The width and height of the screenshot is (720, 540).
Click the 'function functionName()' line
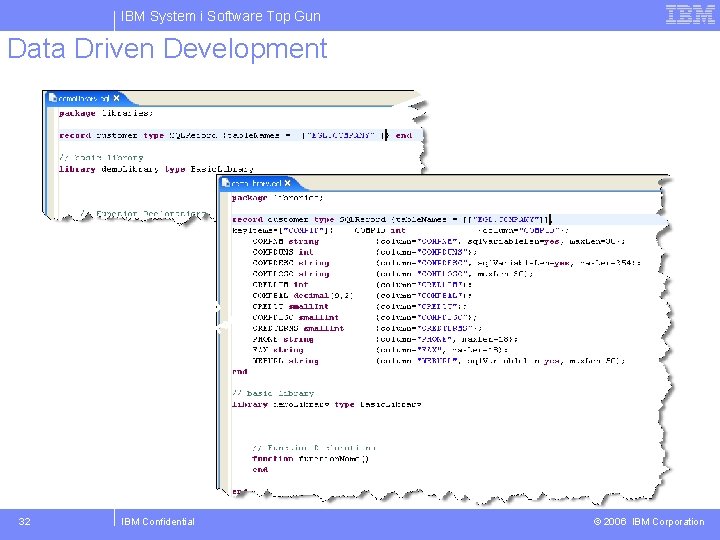pyautogui.click(x=310, y=459)
